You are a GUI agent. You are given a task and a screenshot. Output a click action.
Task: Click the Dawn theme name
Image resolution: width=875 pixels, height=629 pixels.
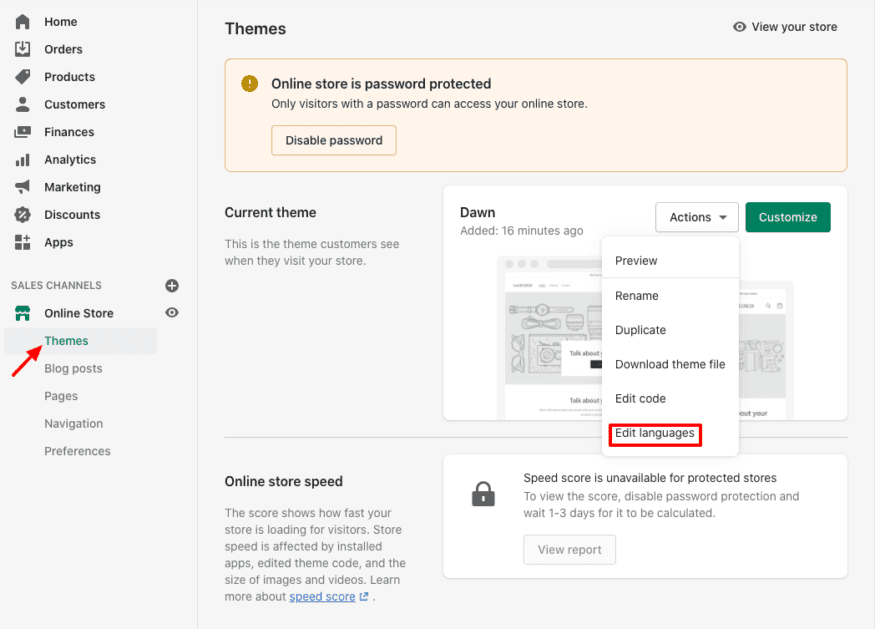click(478, 213)
